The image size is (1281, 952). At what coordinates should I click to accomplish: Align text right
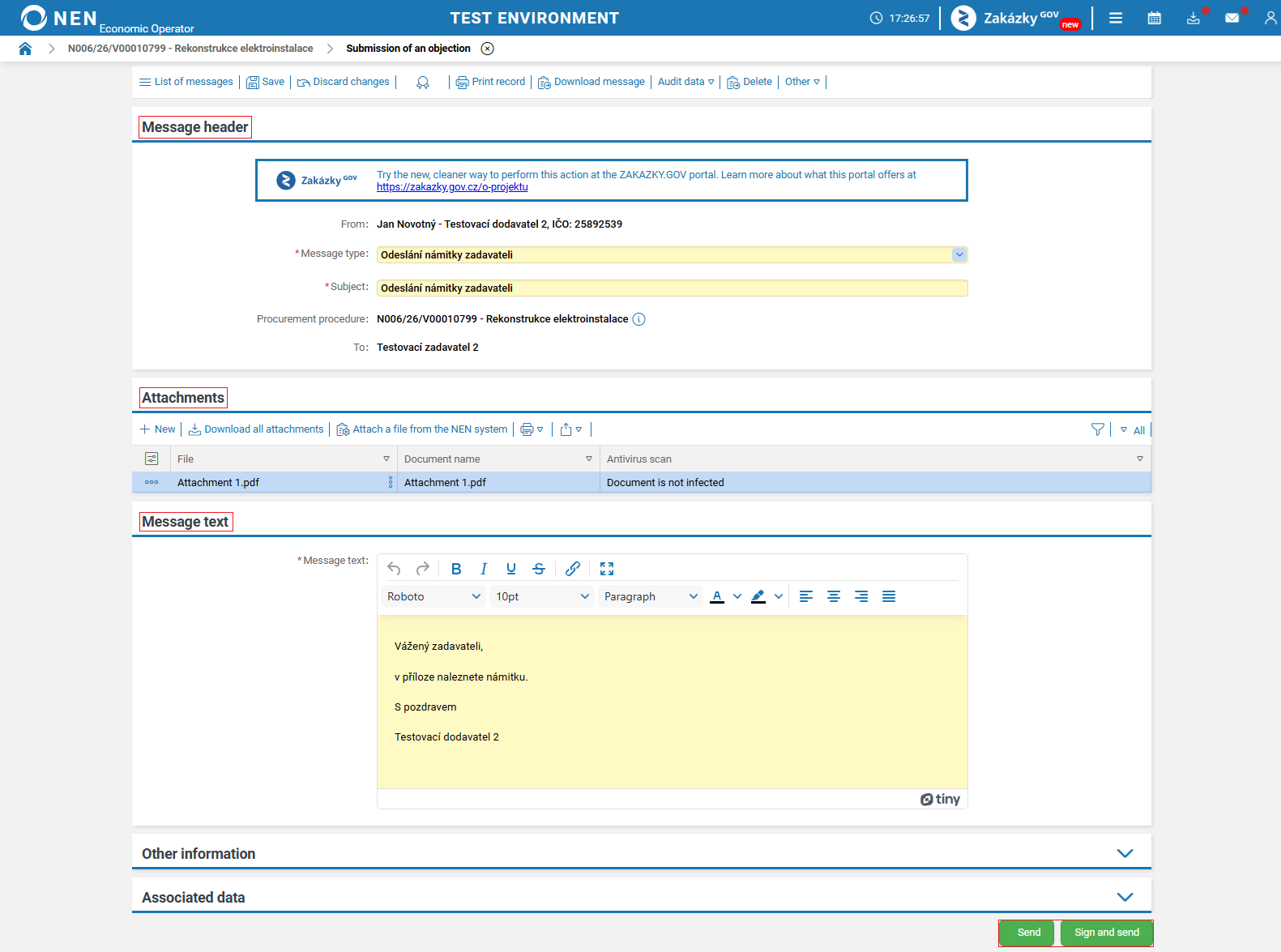coord(861,596)
